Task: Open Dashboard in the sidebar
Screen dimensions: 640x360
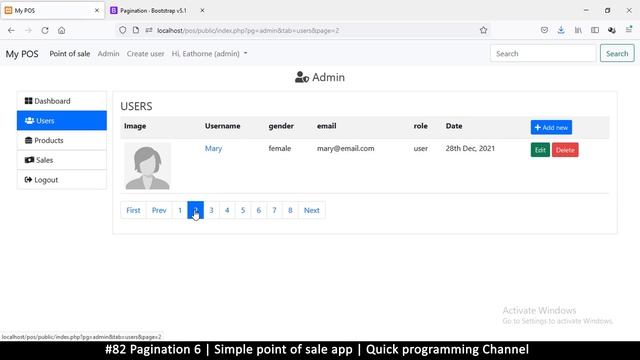Action: tap(62, 101)
